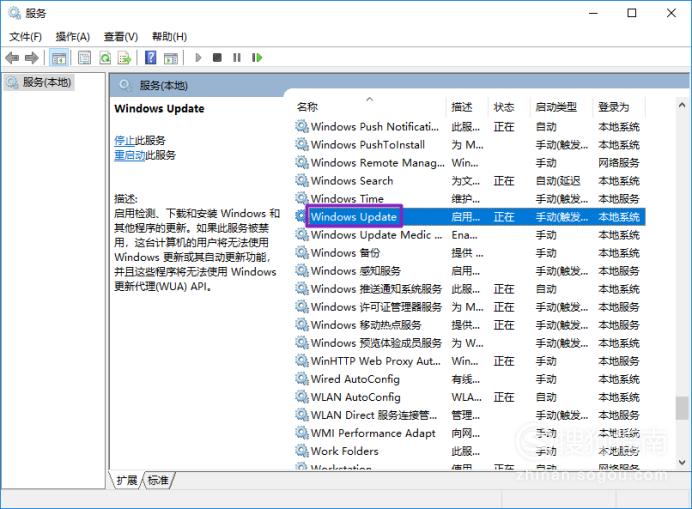692x509 pixels.
Task: Click the gear icon beside Work Folders
Action: coord(302,451)
